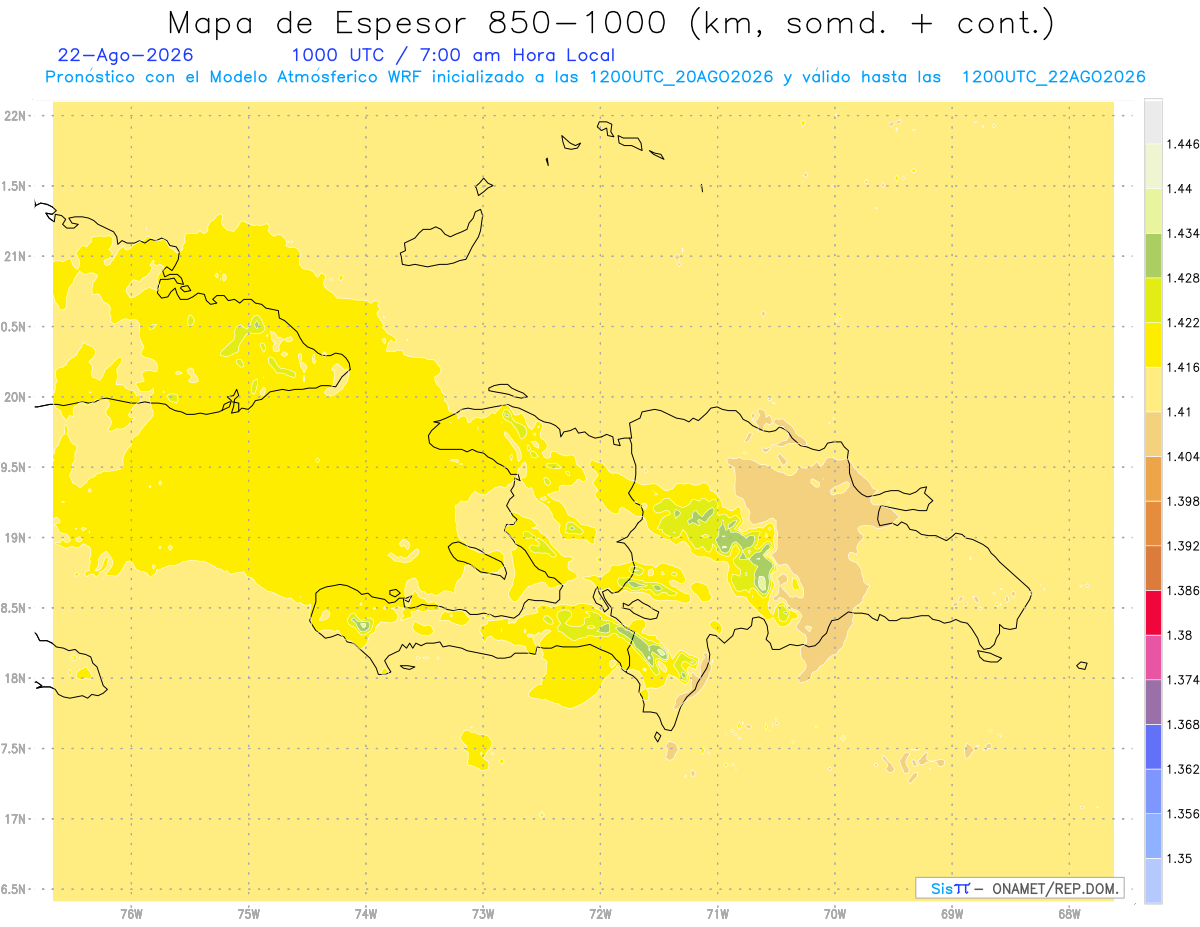Click the legend value 1.428
Viewport: 1200px width, 927px height.
coord(1183,278)
